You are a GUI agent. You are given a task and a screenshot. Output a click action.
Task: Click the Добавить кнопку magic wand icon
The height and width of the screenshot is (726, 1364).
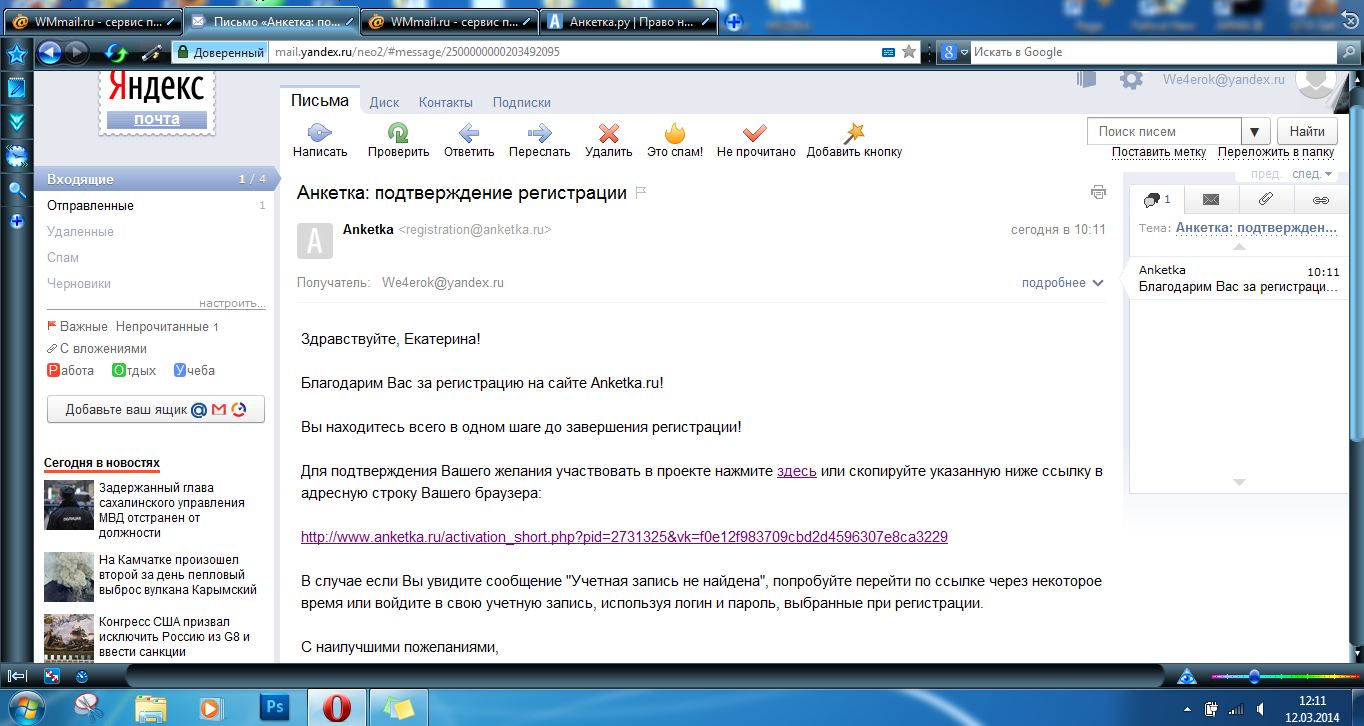tap(854, 132)
